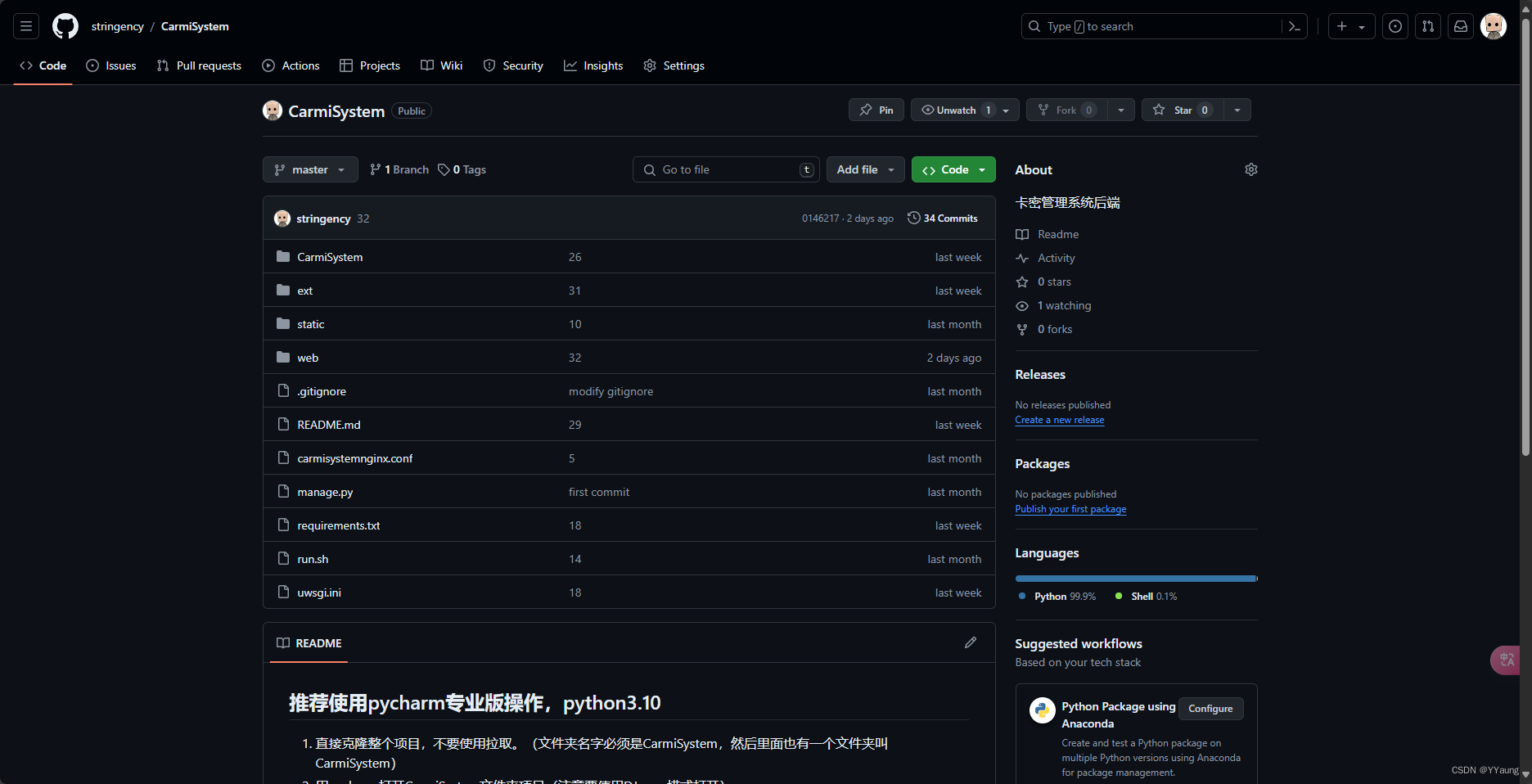
Task: Click the repository owner avatar beside CarmiSystem title
Action: click(x=273, y=110)
